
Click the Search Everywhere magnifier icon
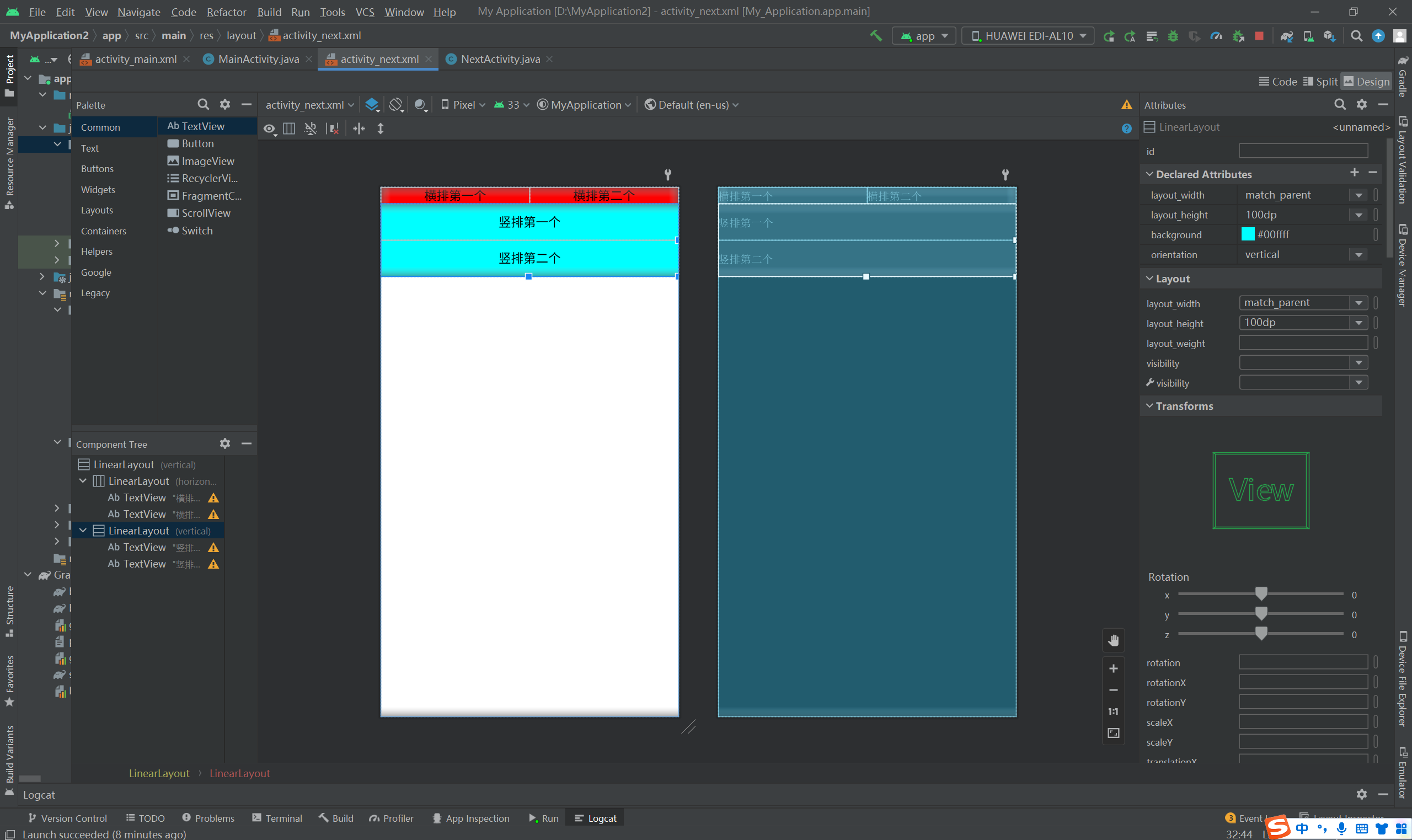click(x=1356, y=36)
